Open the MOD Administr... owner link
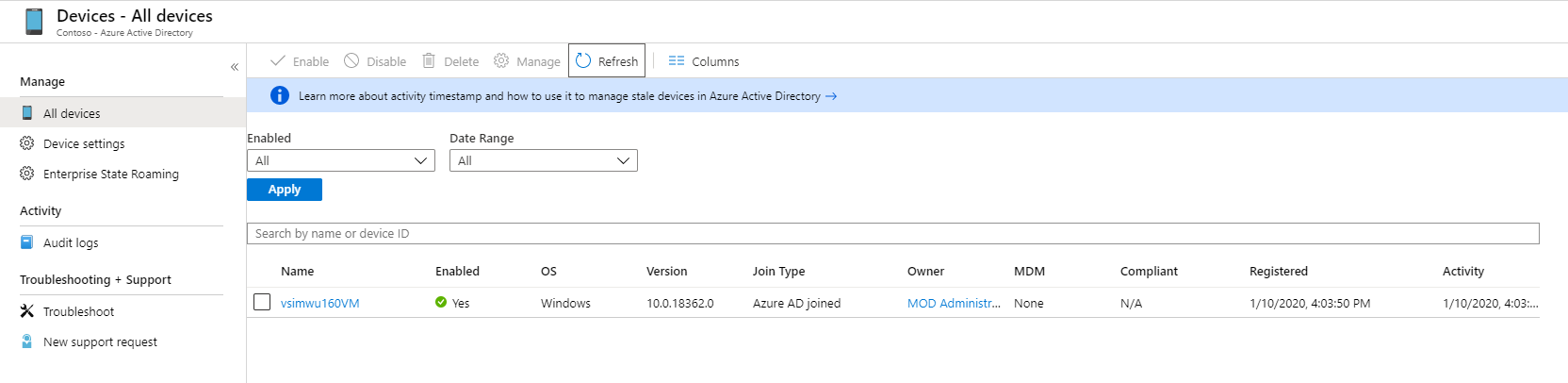The image size is (1568, 383). [x=954, y=303]
